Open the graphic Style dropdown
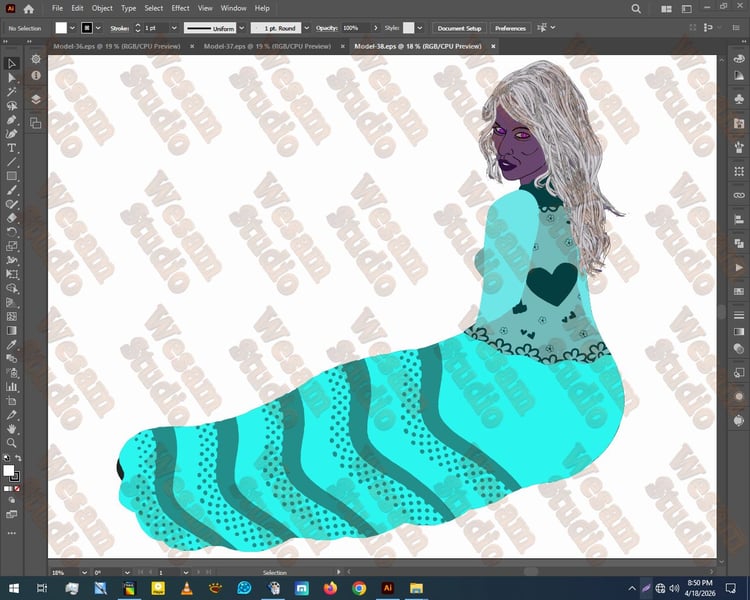Screen dimensions: 750x600 point(419,28)
